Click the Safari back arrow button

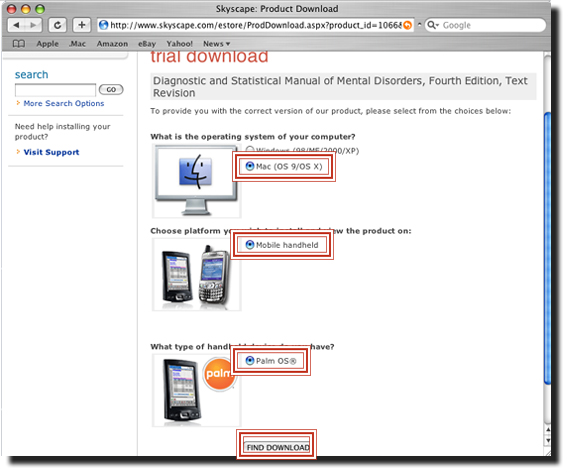16,25
